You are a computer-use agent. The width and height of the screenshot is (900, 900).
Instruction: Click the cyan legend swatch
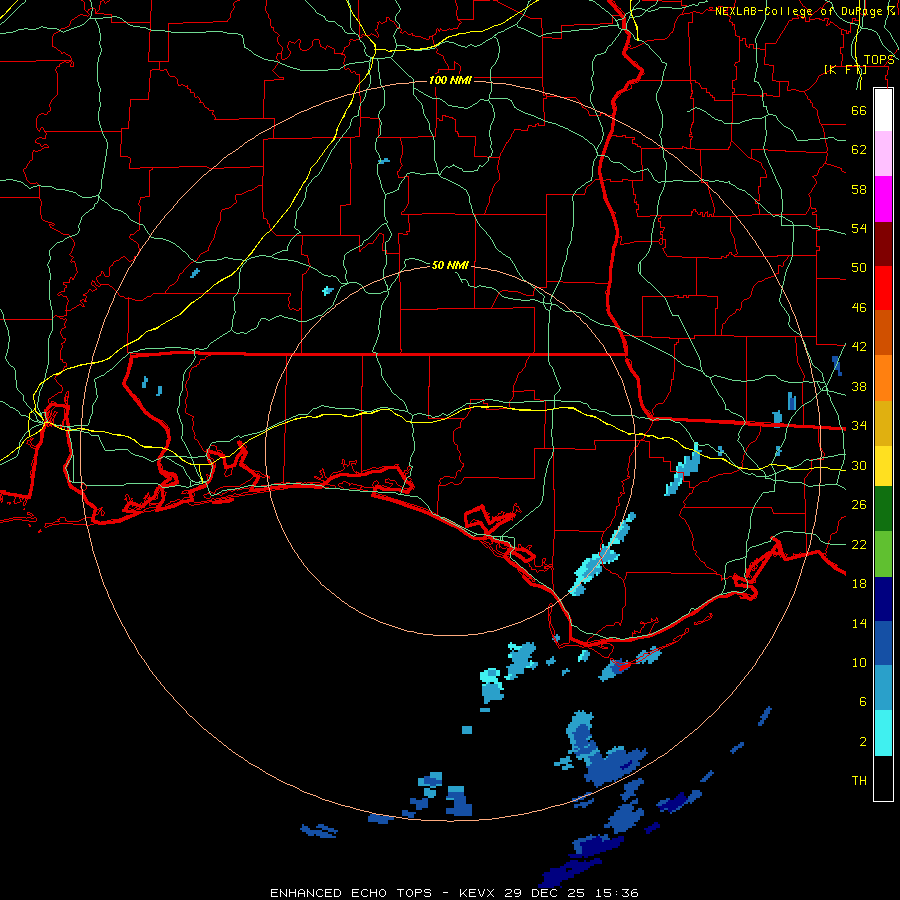(x=883, y=733)
